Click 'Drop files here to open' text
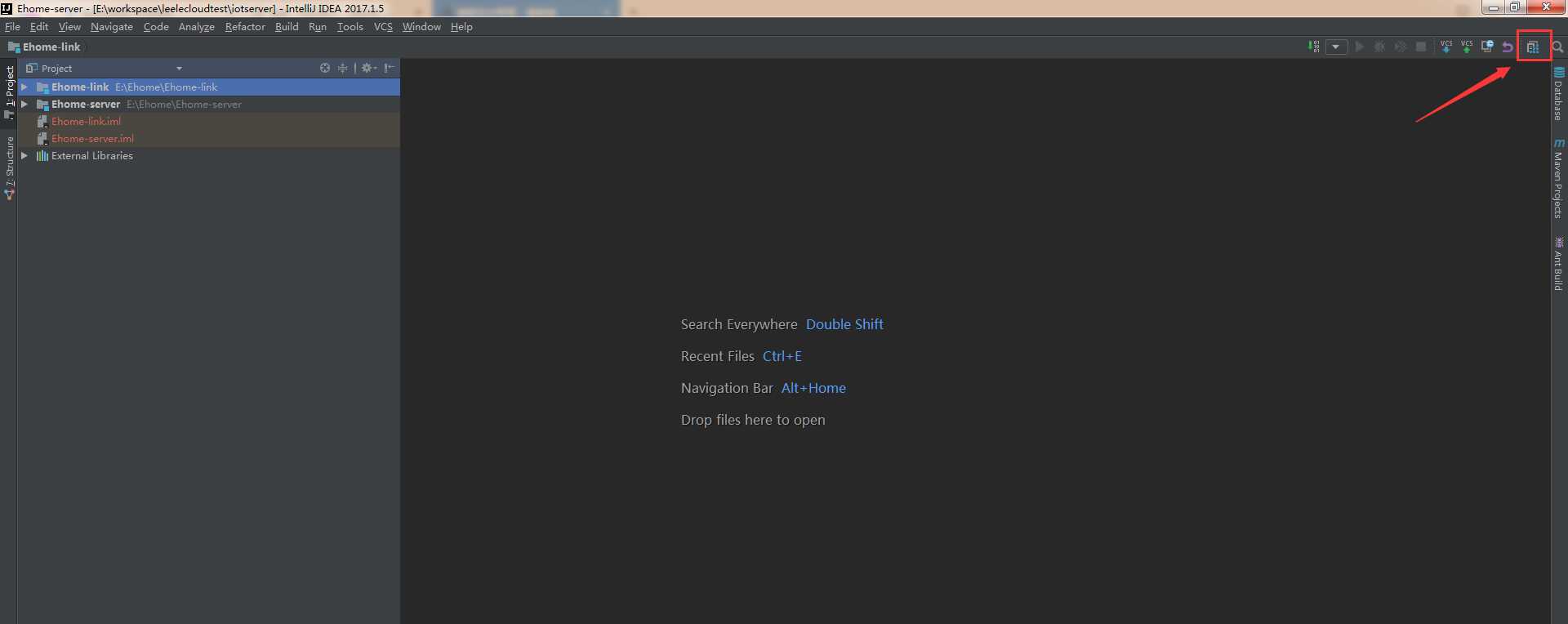 [x=753, y=420]
